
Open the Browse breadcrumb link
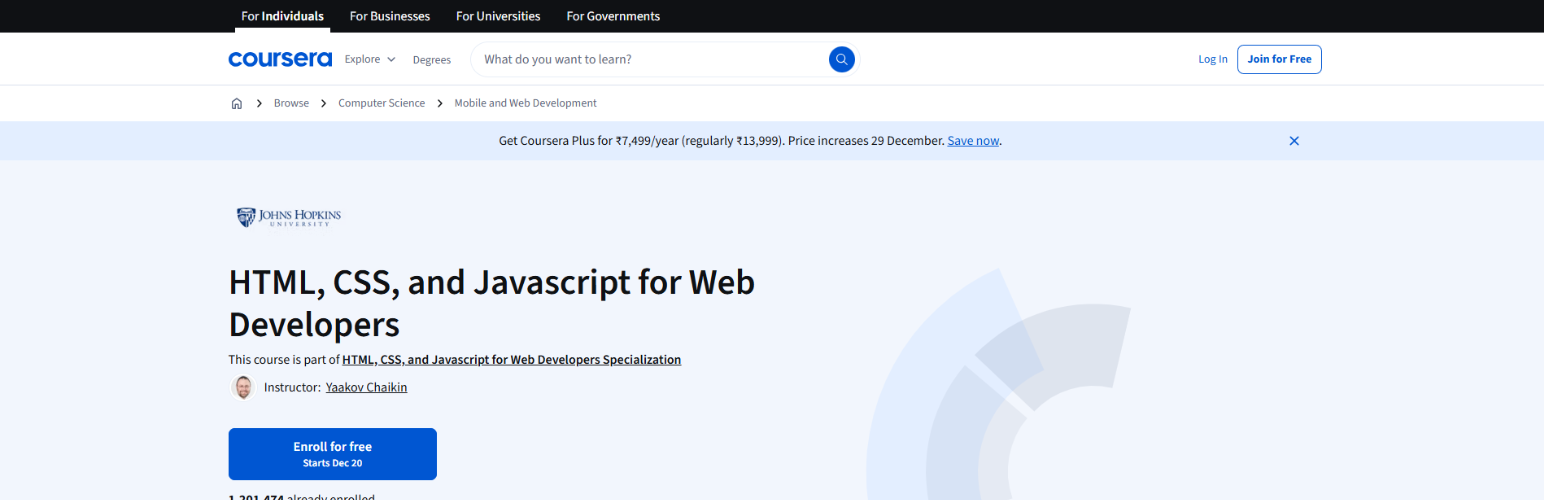(291, 103)
